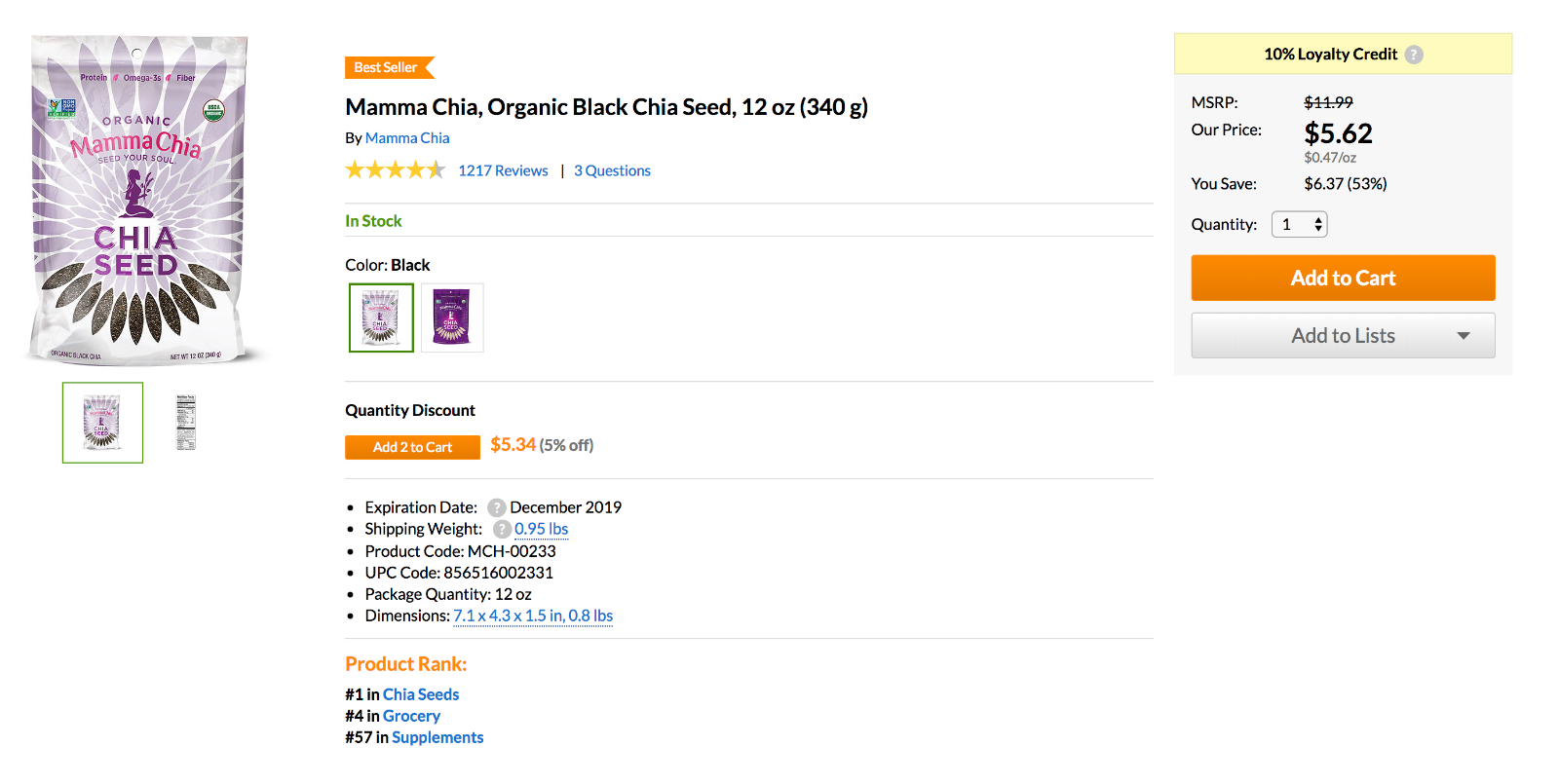1559x784 pixels.
Task: Select the front package thumbnail
Action: pos(102,423)
